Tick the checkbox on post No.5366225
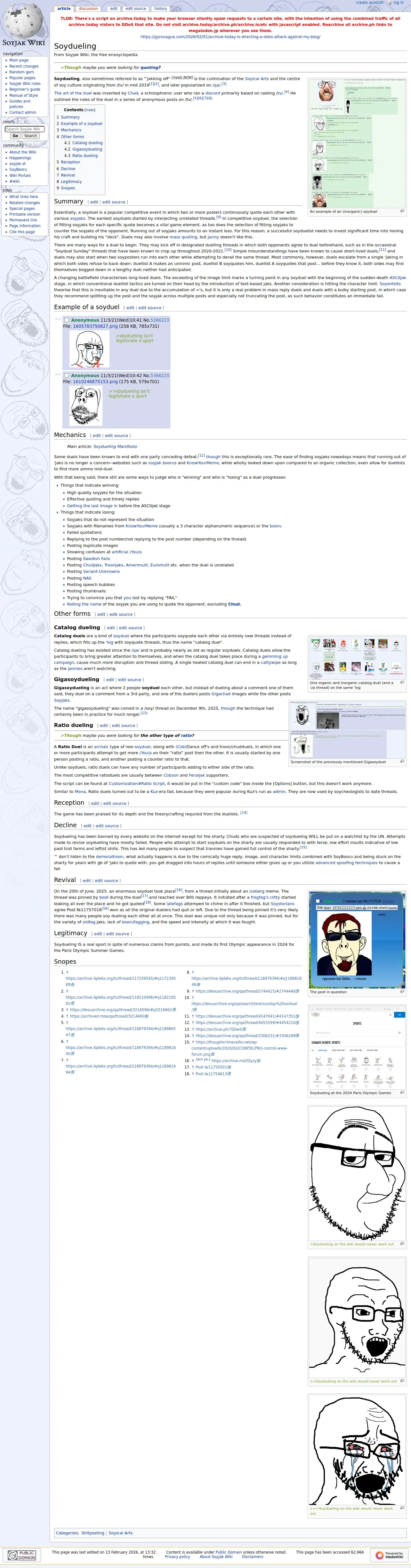Image resolution: width=411 pixels, height=1568 pixels. coord(67,375)
